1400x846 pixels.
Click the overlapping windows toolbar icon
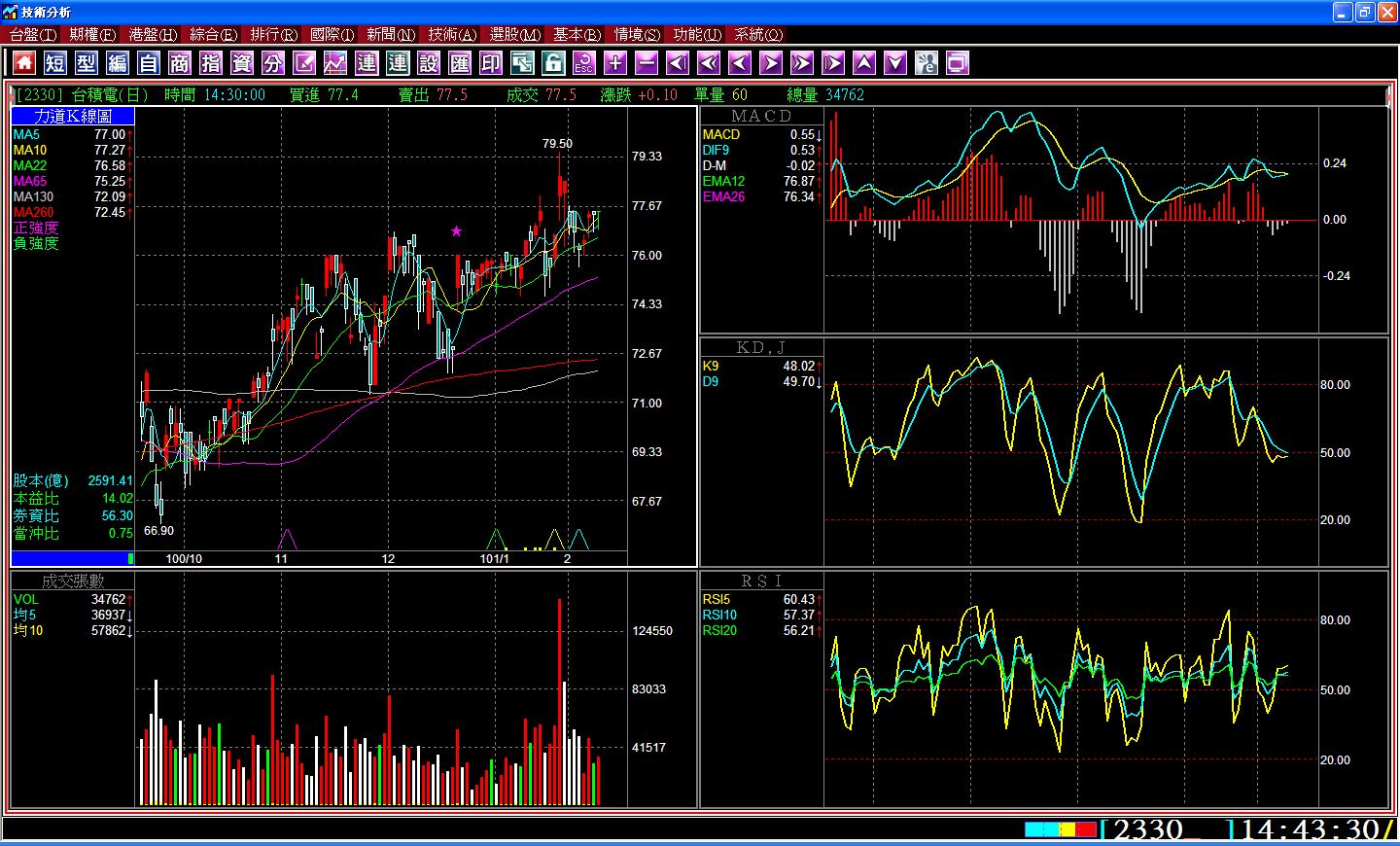tap(522, 63)
